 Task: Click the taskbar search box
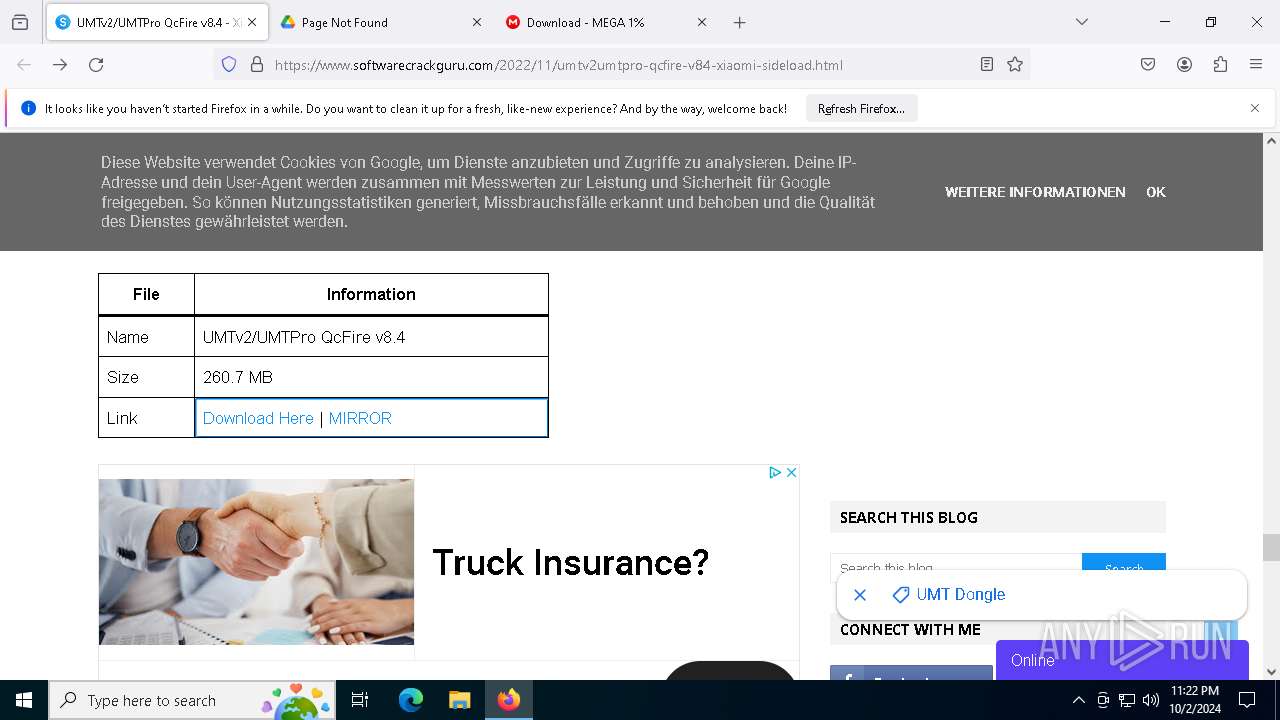click(192, 700)
